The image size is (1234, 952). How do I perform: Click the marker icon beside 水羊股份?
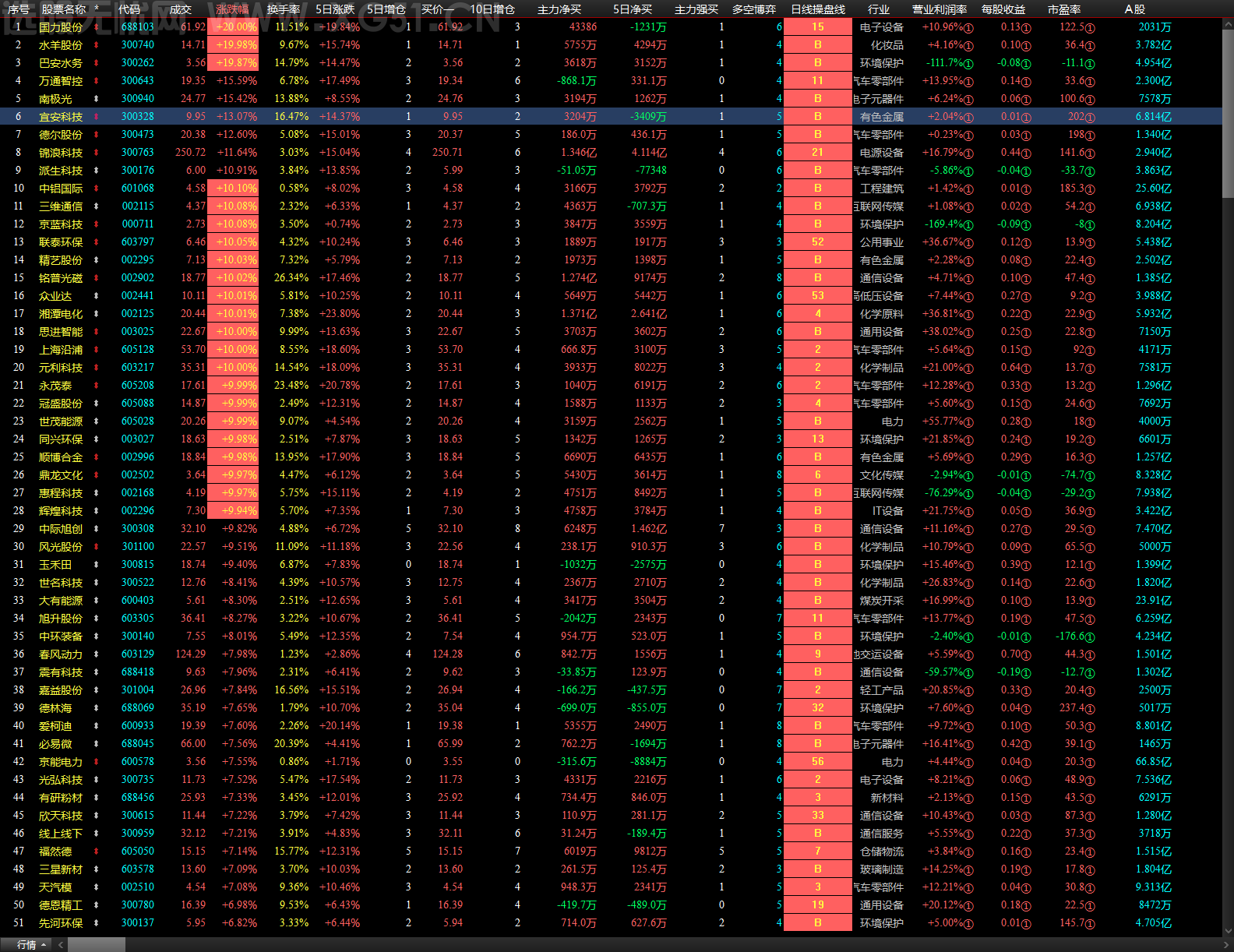97,45
